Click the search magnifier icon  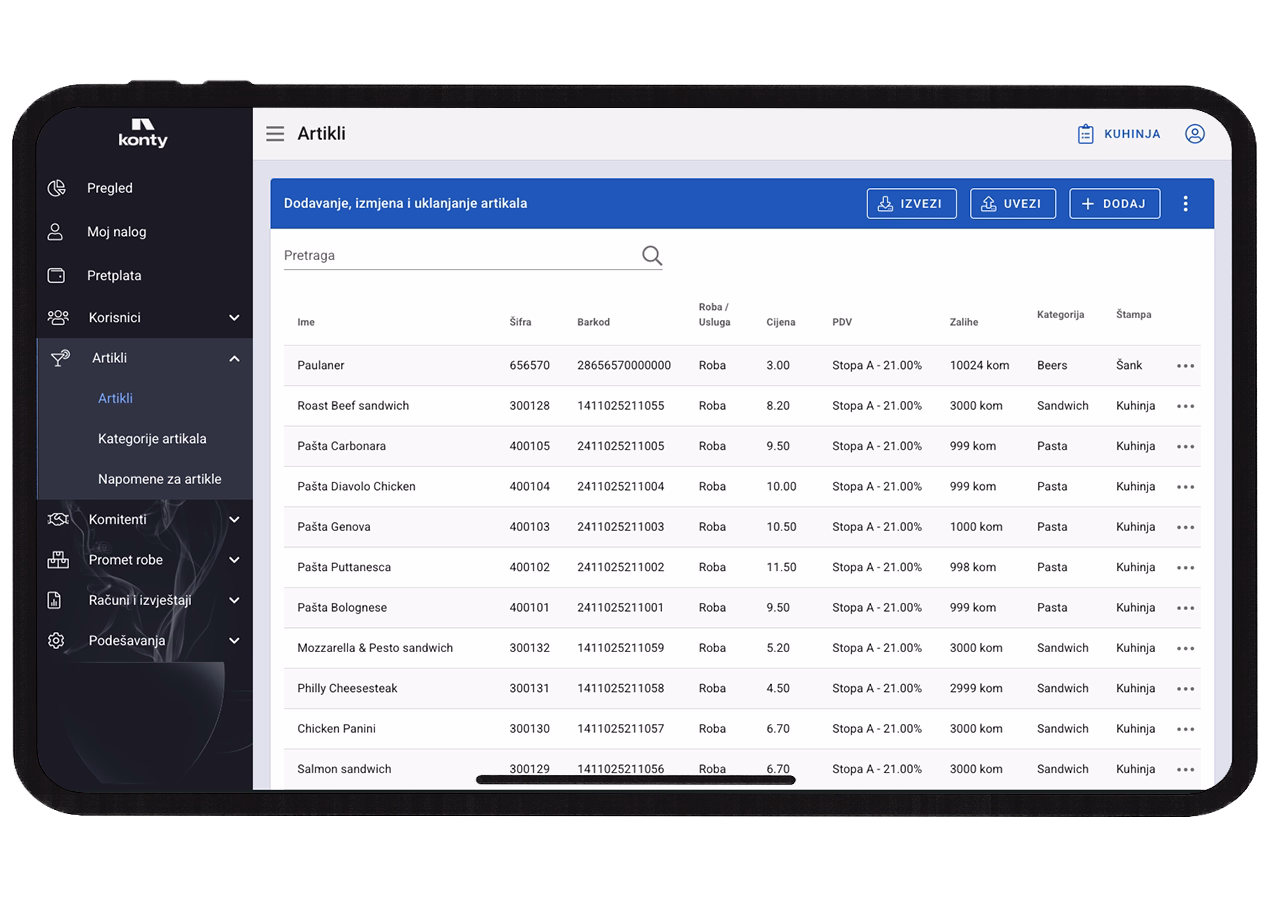point(652,256)
